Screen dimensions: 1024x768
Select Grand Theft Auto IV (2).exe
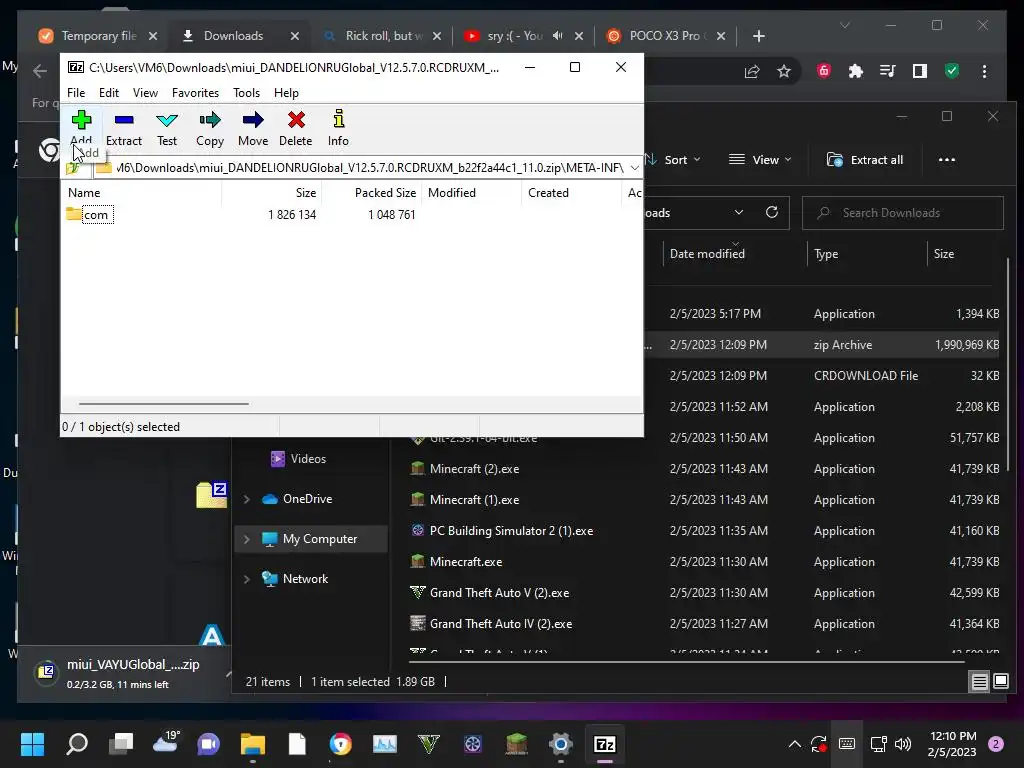(500, 624)
